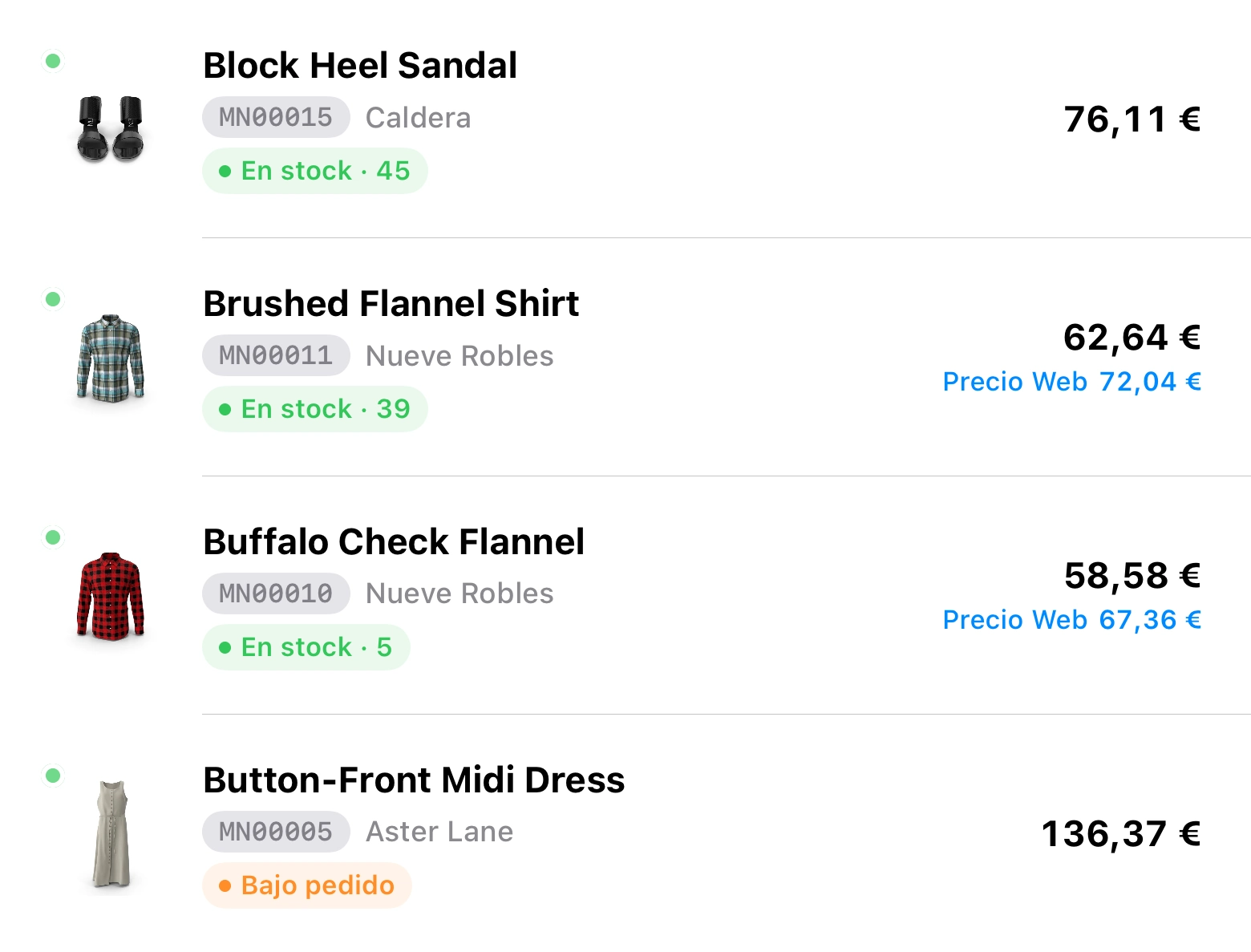The image size is (1251, 952).
Task: Click the MN00011 SKU badge
Action: pyautogui.click(x=276, y=355)
